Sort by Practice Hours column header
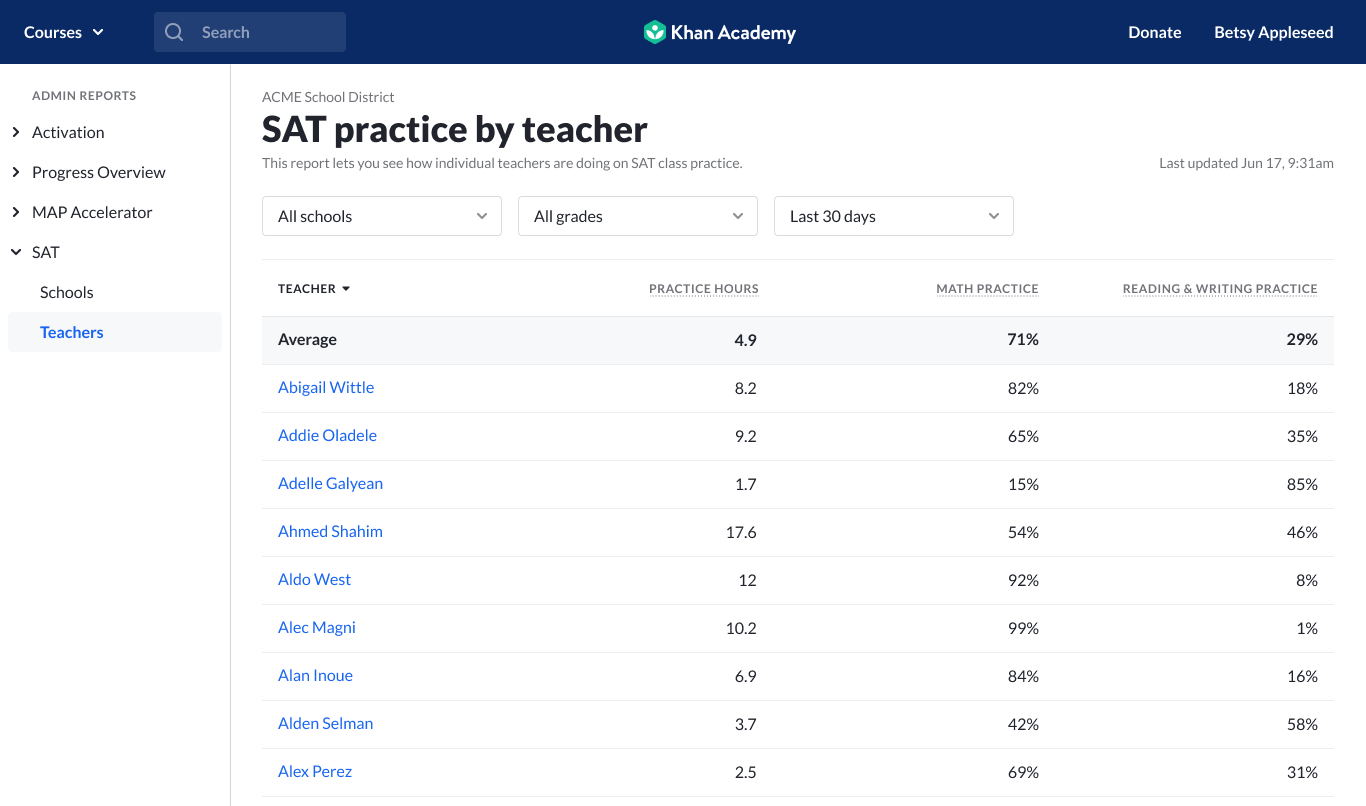The width and height of the screenshot is (1366, 806). tap(703, 289)
